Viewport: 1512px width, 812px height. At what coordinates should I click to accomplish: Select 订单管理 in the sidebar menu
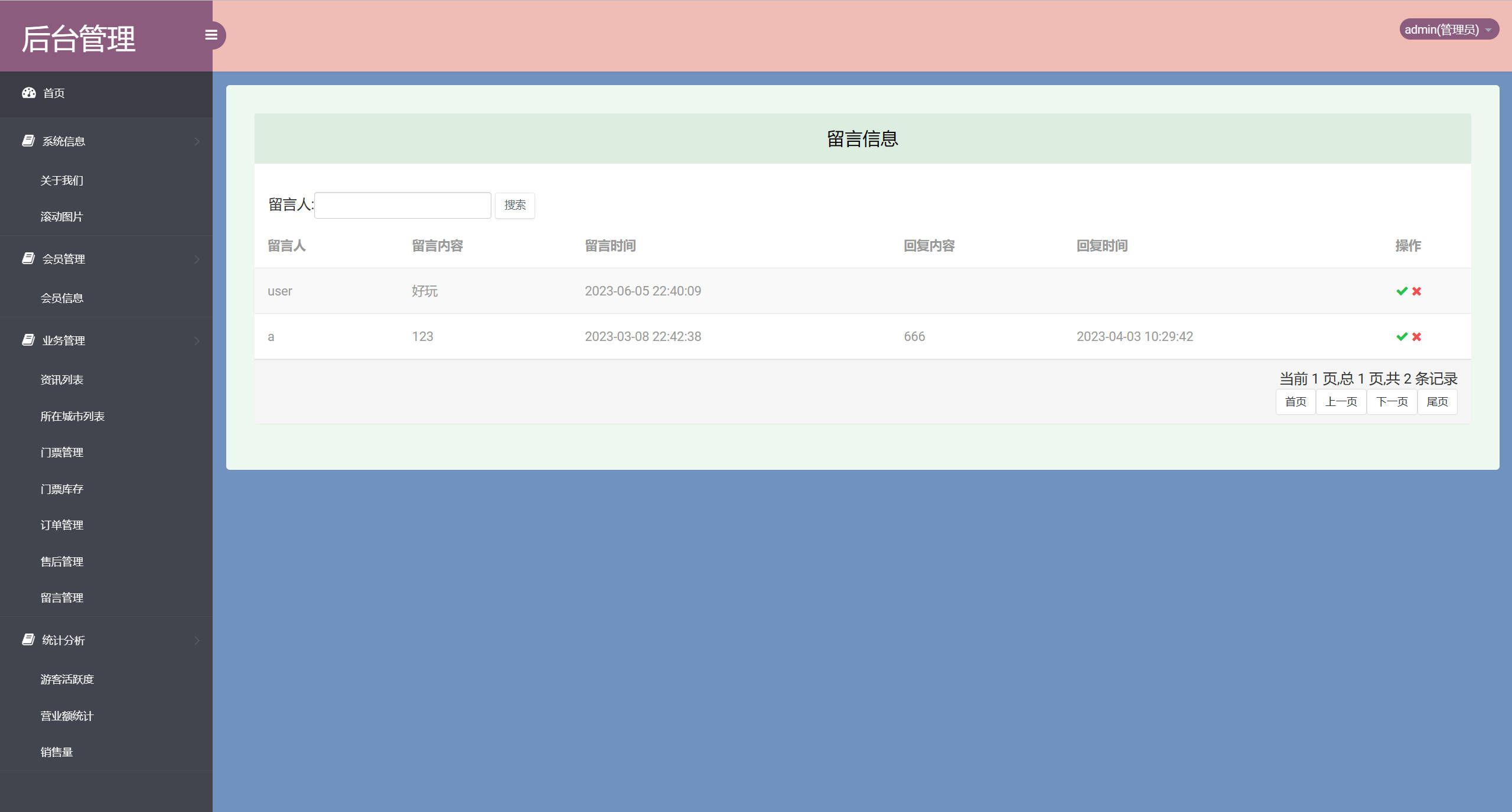click(61, 525)
